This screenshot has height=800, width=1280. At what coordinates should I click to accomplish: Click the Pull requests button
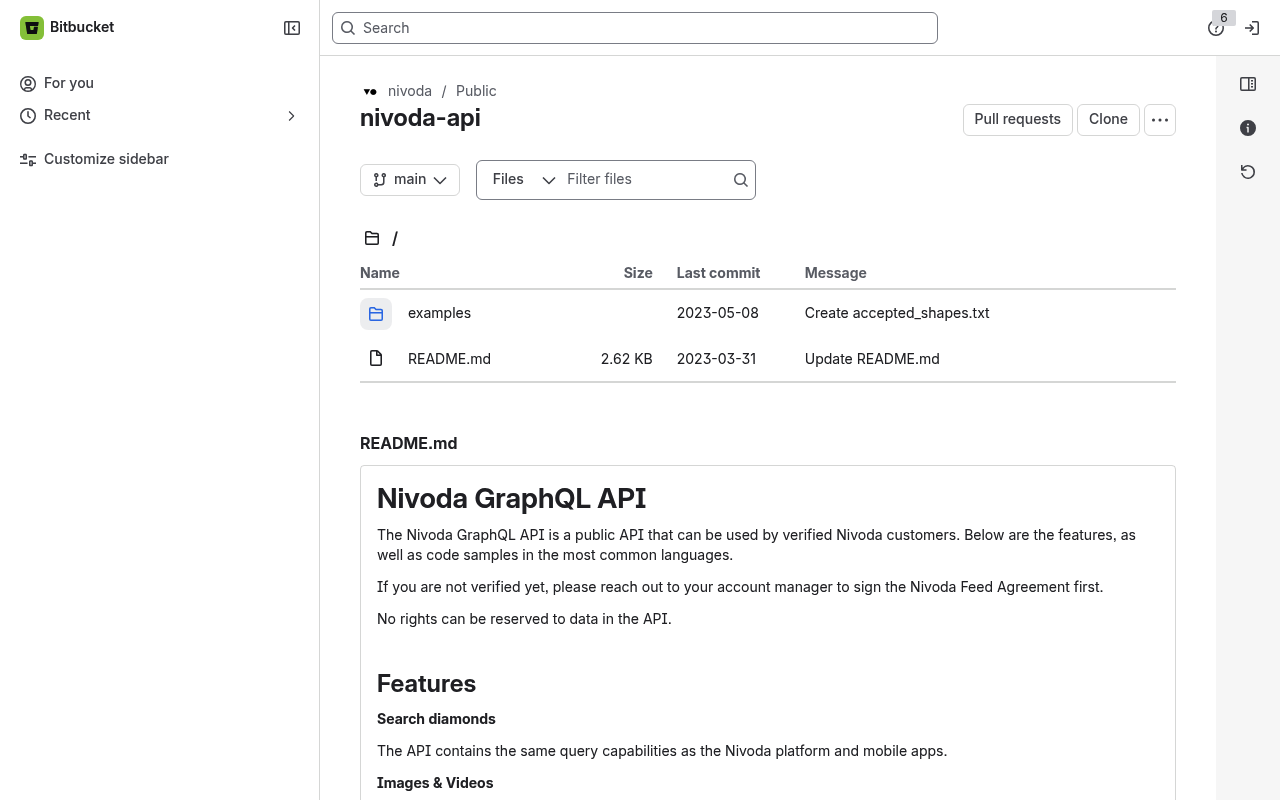[x=1018, y=120]
